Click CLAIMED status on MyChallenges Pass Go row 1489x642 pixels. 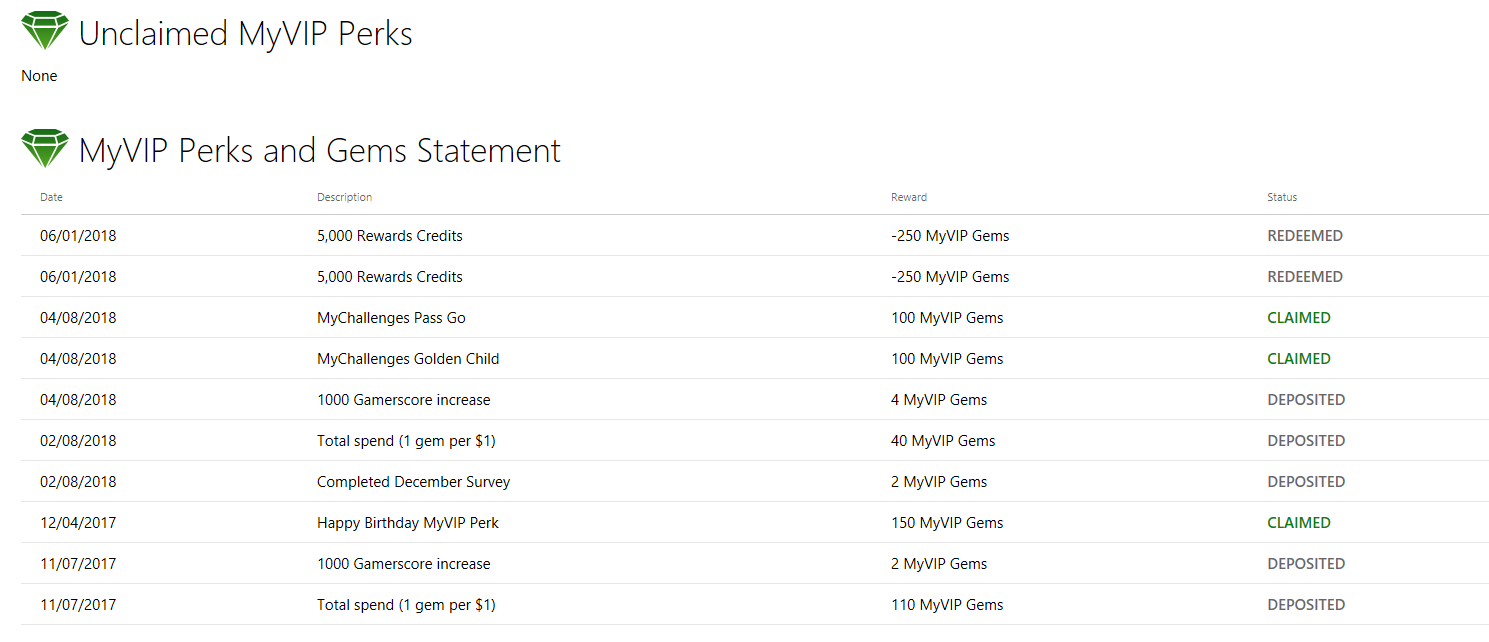pyautogui.click(x=1298, y=318)
